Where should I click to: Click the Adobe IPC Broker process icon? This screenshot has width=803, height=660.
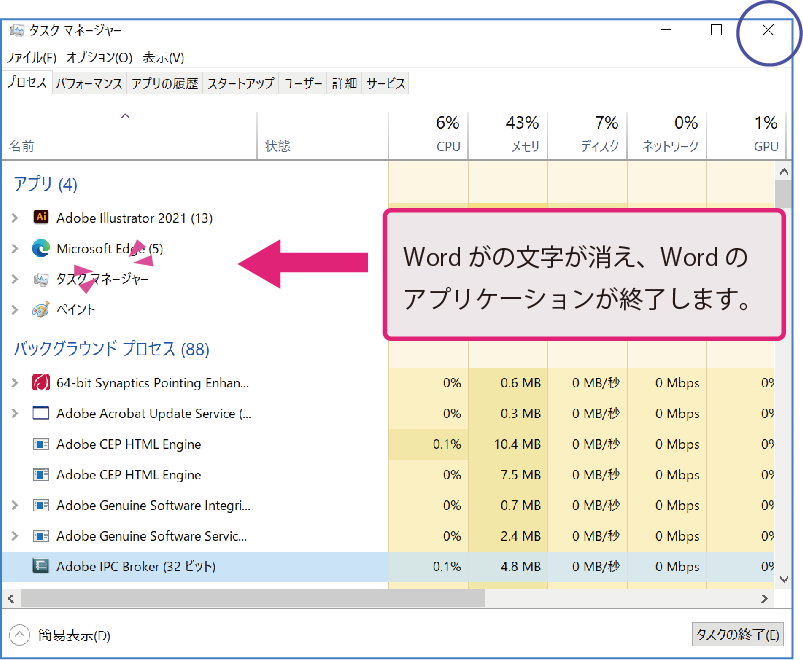[41, 566]
